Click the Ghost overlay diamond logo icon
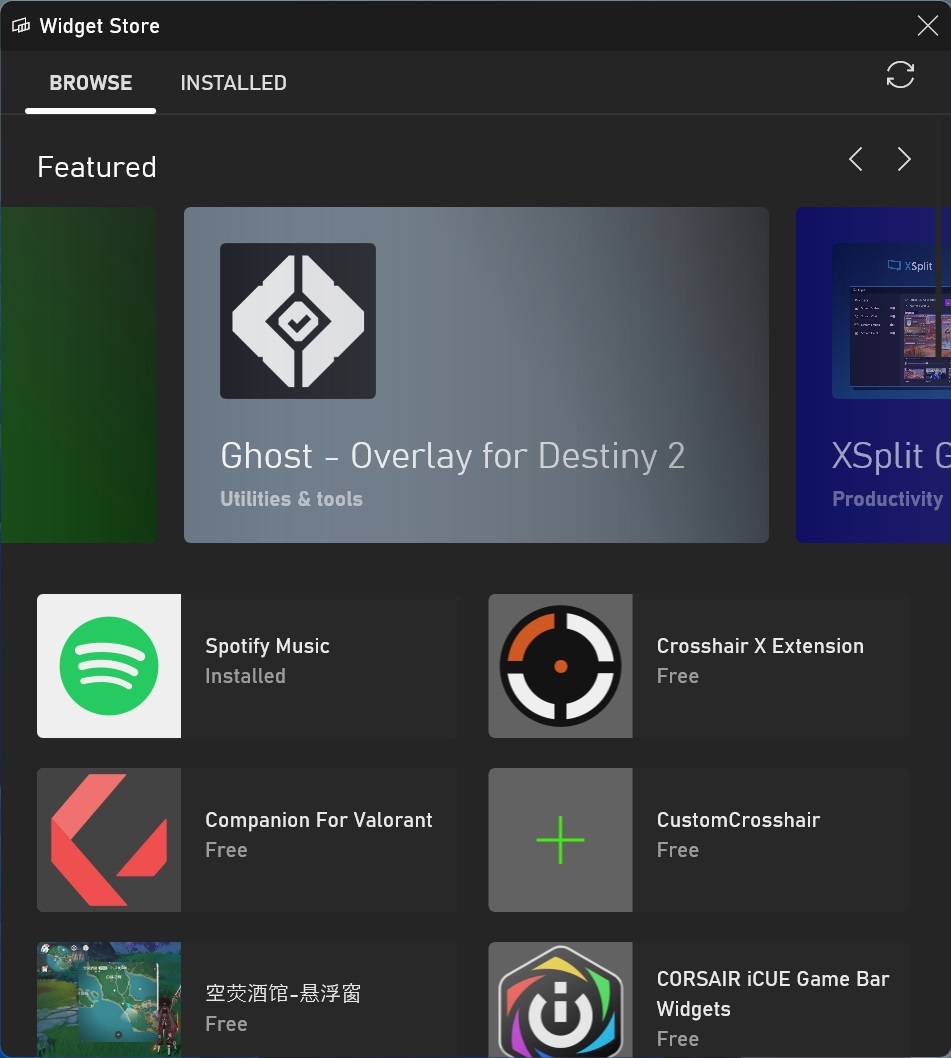Screen dimensions: 951x1058 298,321
